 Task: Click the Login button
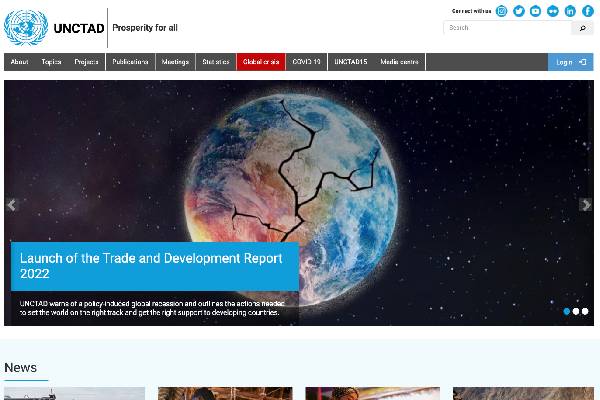tap(570, 62)
